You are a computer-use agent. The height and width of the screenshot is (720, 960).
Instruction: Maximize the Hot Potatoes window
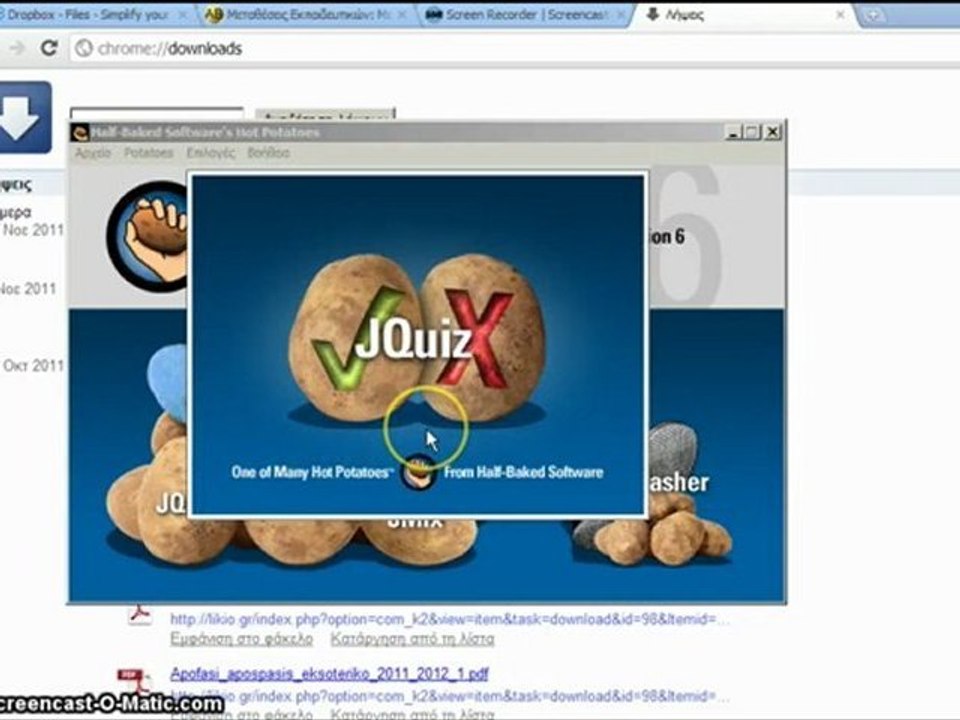[x=753, y=132]
